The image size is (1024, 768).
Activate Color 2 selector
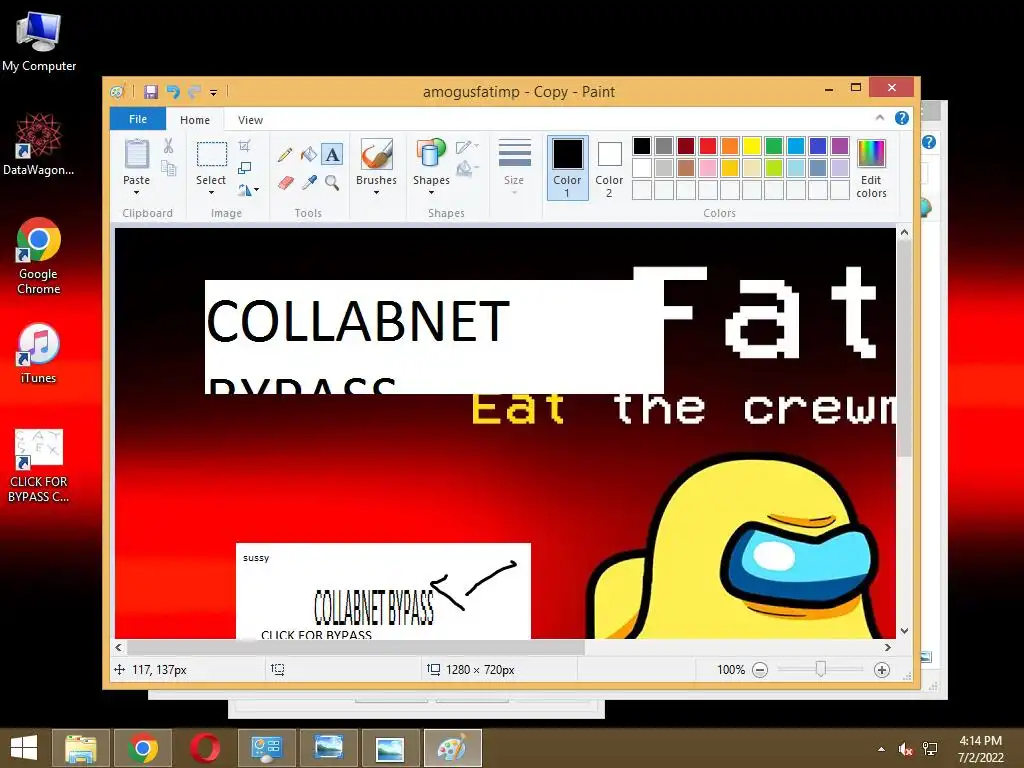609,168
